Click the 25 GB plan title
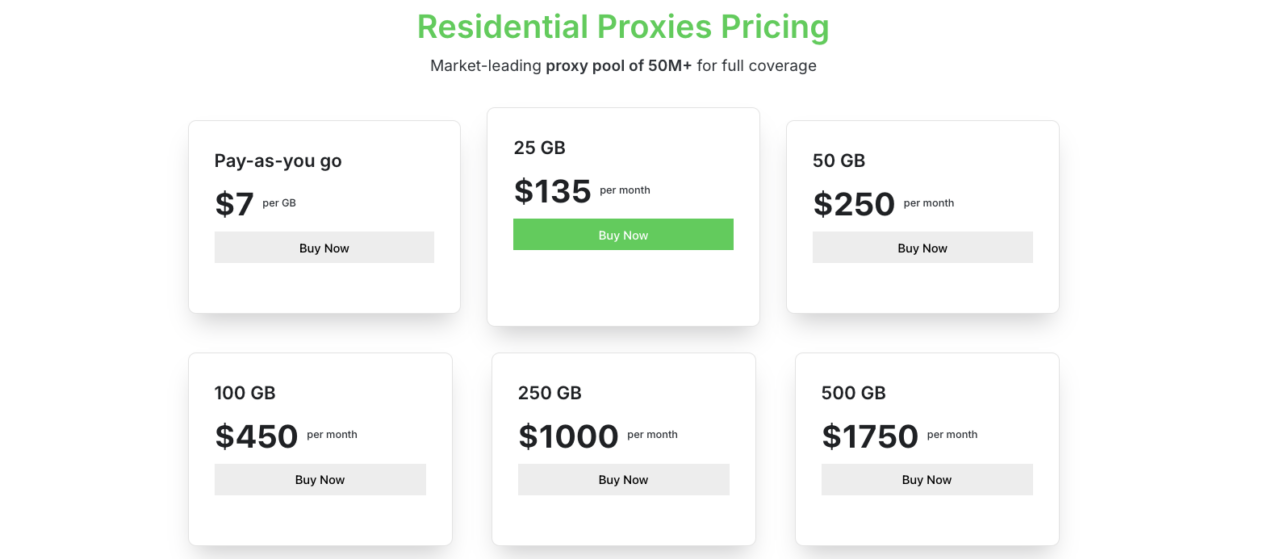 click(x=539, y=148)
